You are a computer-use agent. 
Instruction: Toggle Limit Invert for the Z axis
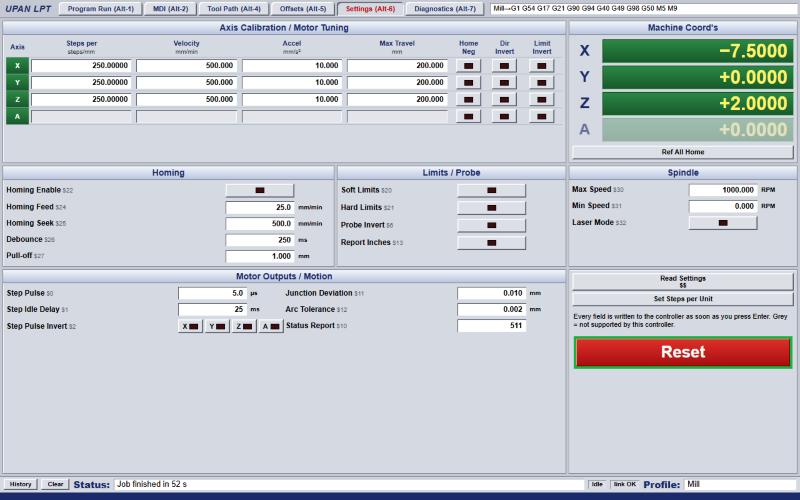(x=541, y=99)
